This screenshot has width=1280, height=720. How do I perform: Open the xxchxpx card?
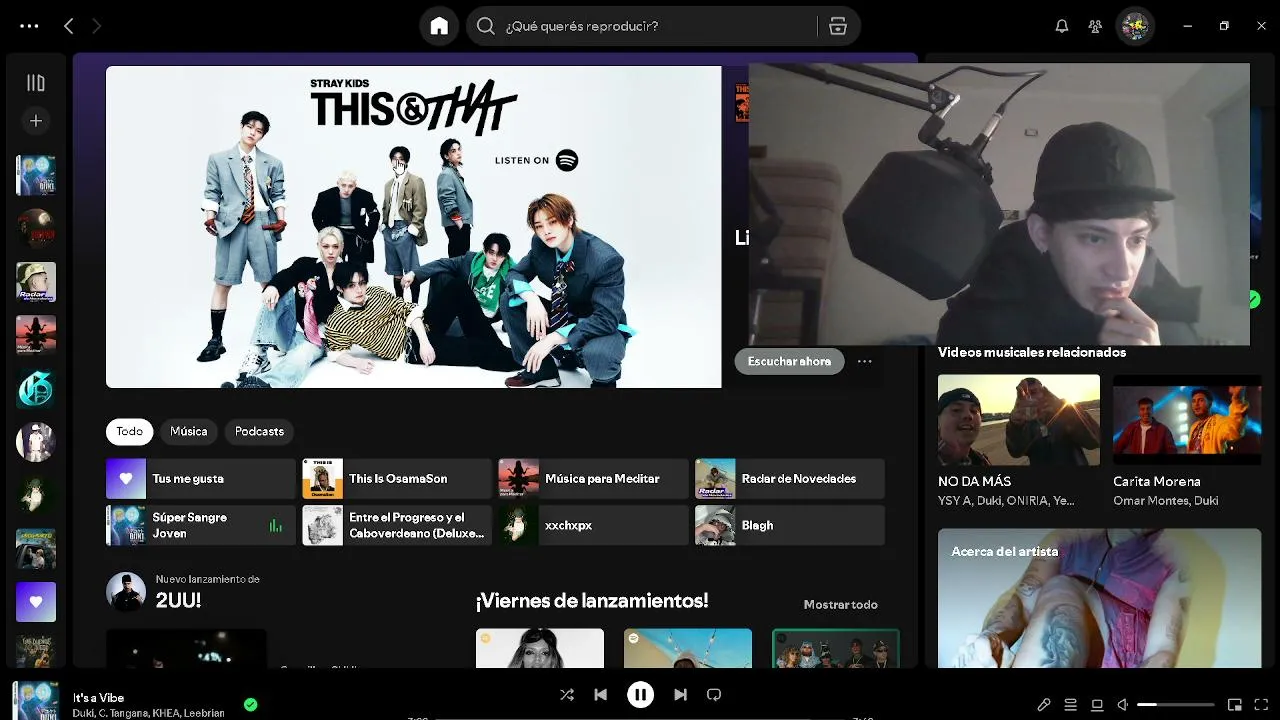pos(593,525)
